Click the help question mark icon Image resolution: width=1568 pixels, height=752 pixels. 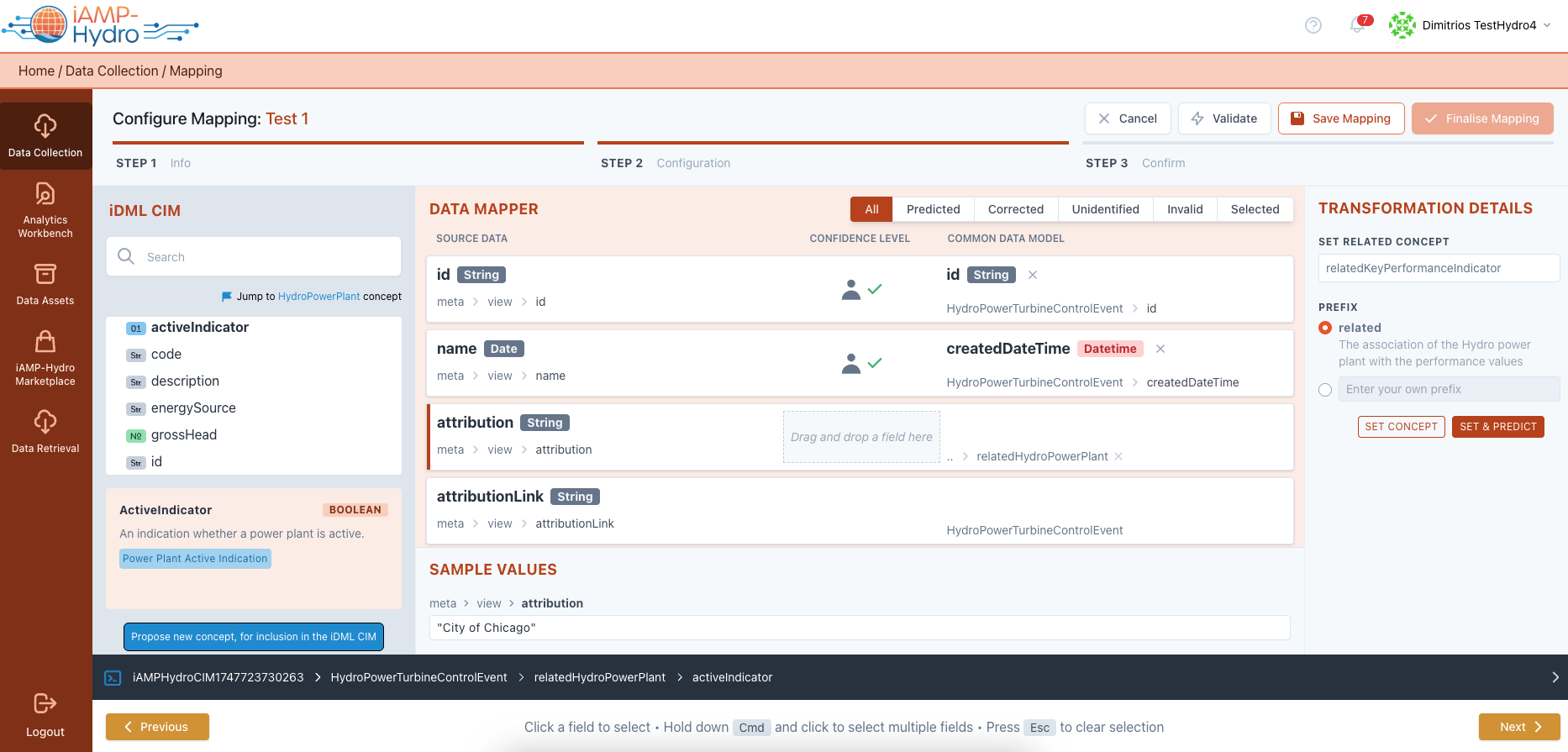(x=1313, y=25)
